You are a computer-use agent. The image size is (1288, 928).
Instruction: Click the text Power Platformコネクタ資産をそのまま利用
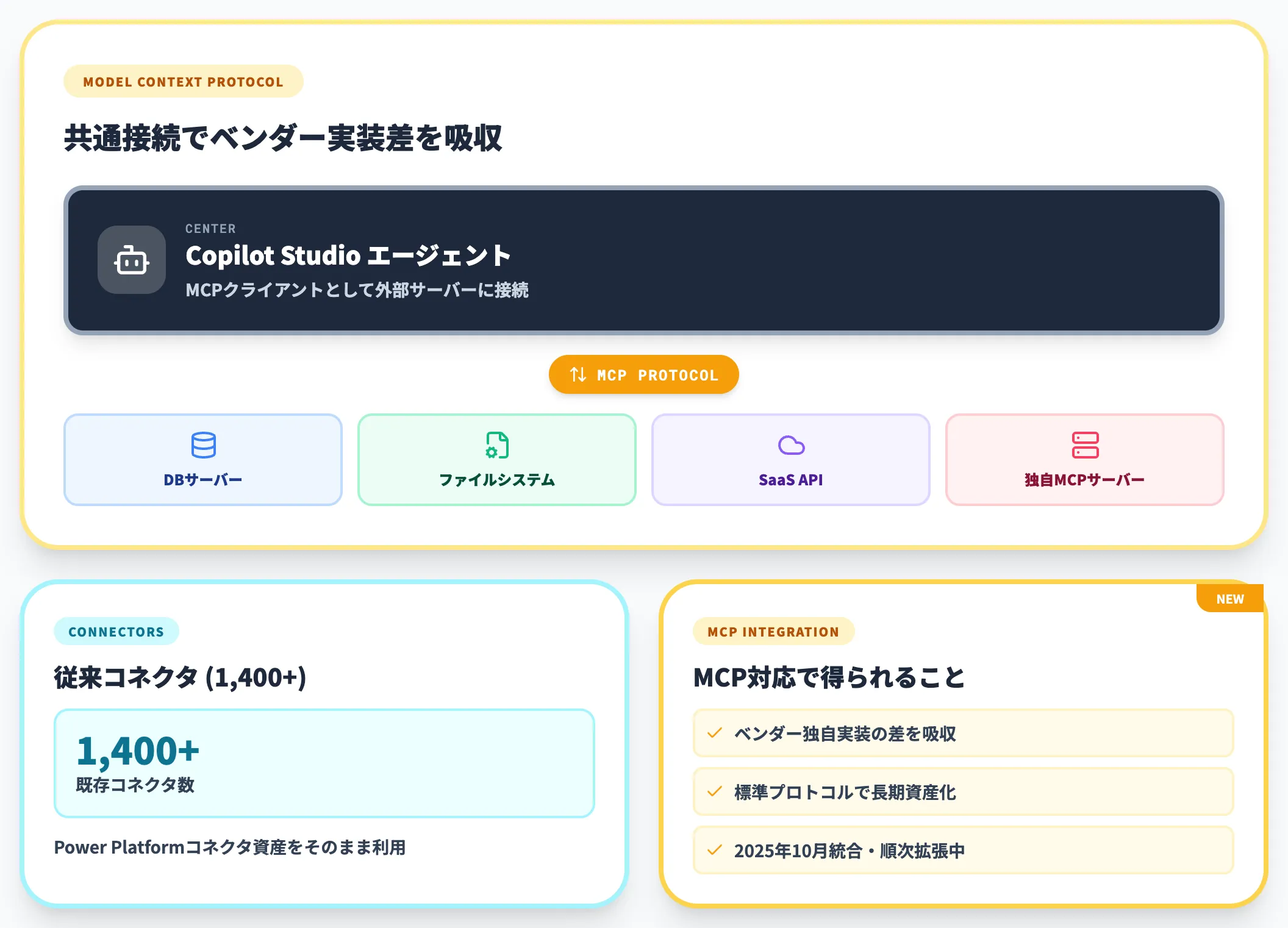230,848
